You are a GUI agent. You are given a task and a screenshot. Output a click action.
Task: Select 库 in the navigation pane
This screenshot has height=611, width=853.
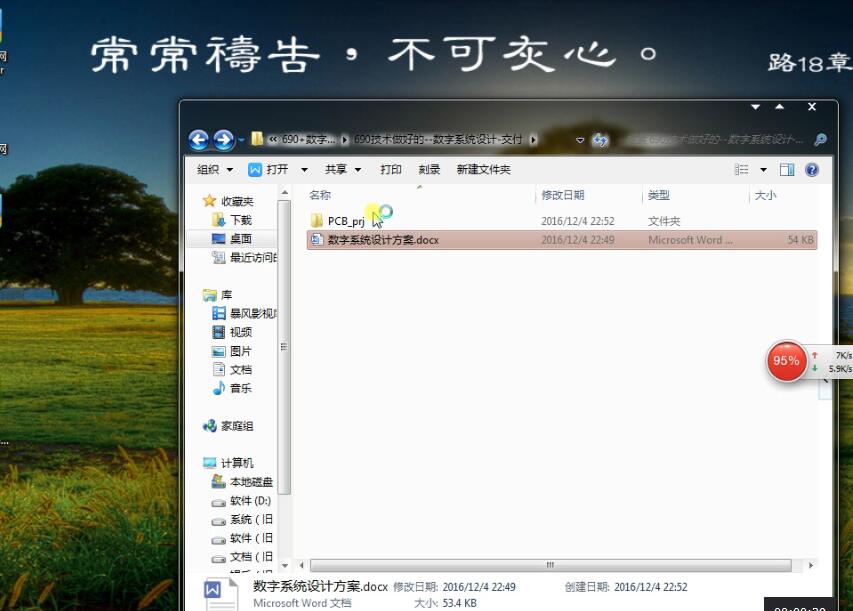click(218, 295)
